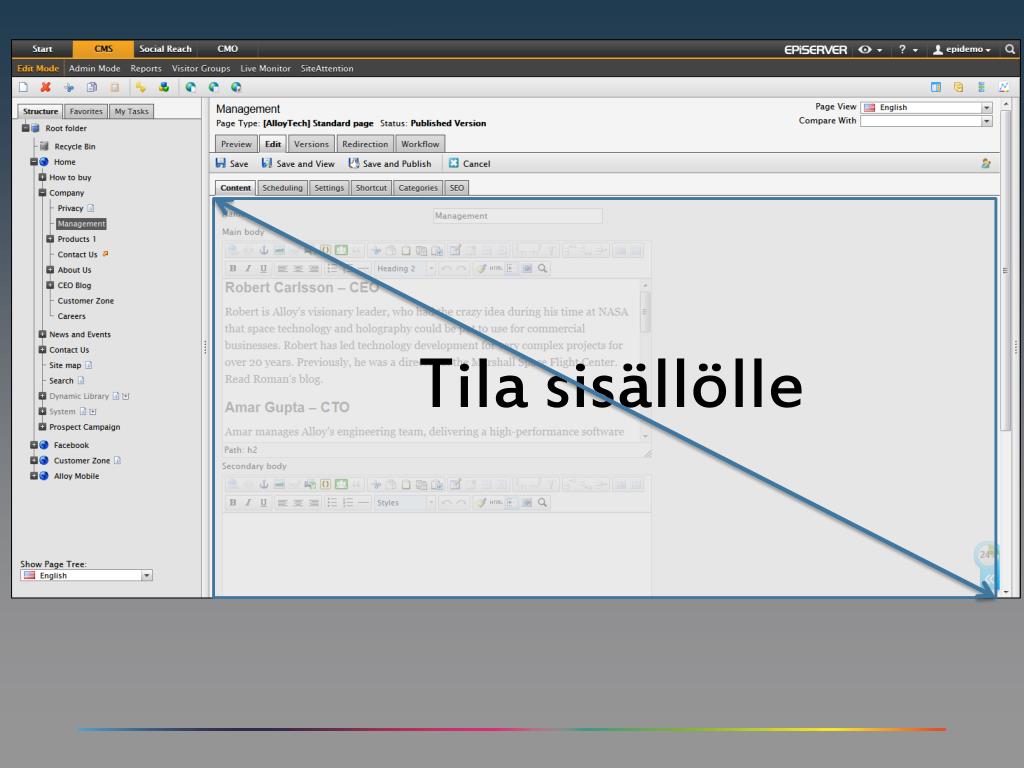Screen dimensions: 1024x768
Task: Click the yellow key access rights icon
Action: pyautogui.click(x=140, y=87)
